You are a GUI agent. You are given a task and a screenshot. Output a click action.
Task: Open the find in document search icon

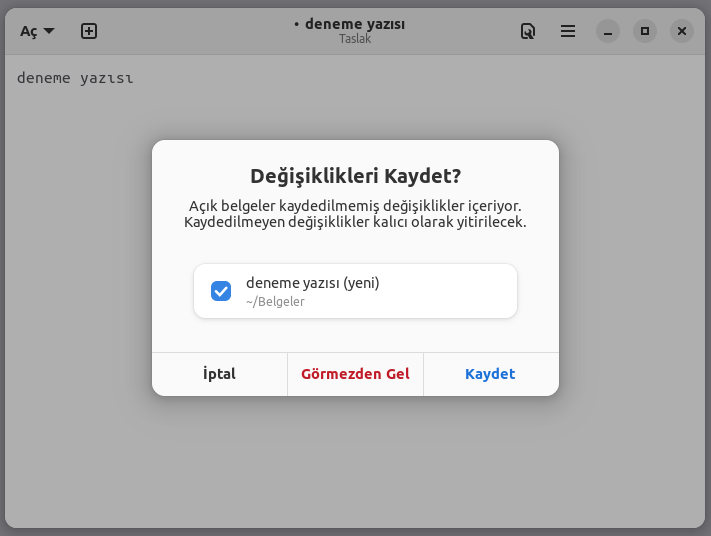[528, 31]
